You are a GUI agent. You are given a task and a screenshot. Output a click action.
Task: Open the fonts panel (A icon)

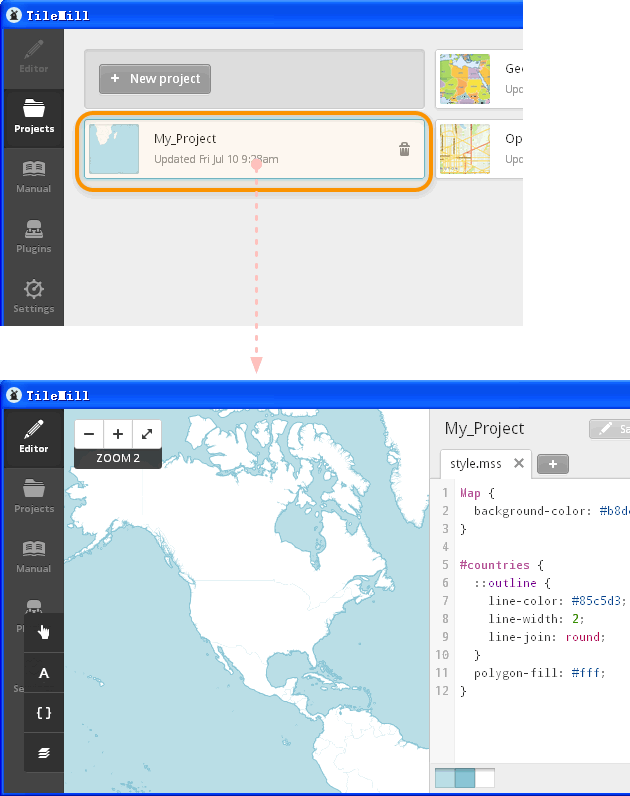point(44,673)
